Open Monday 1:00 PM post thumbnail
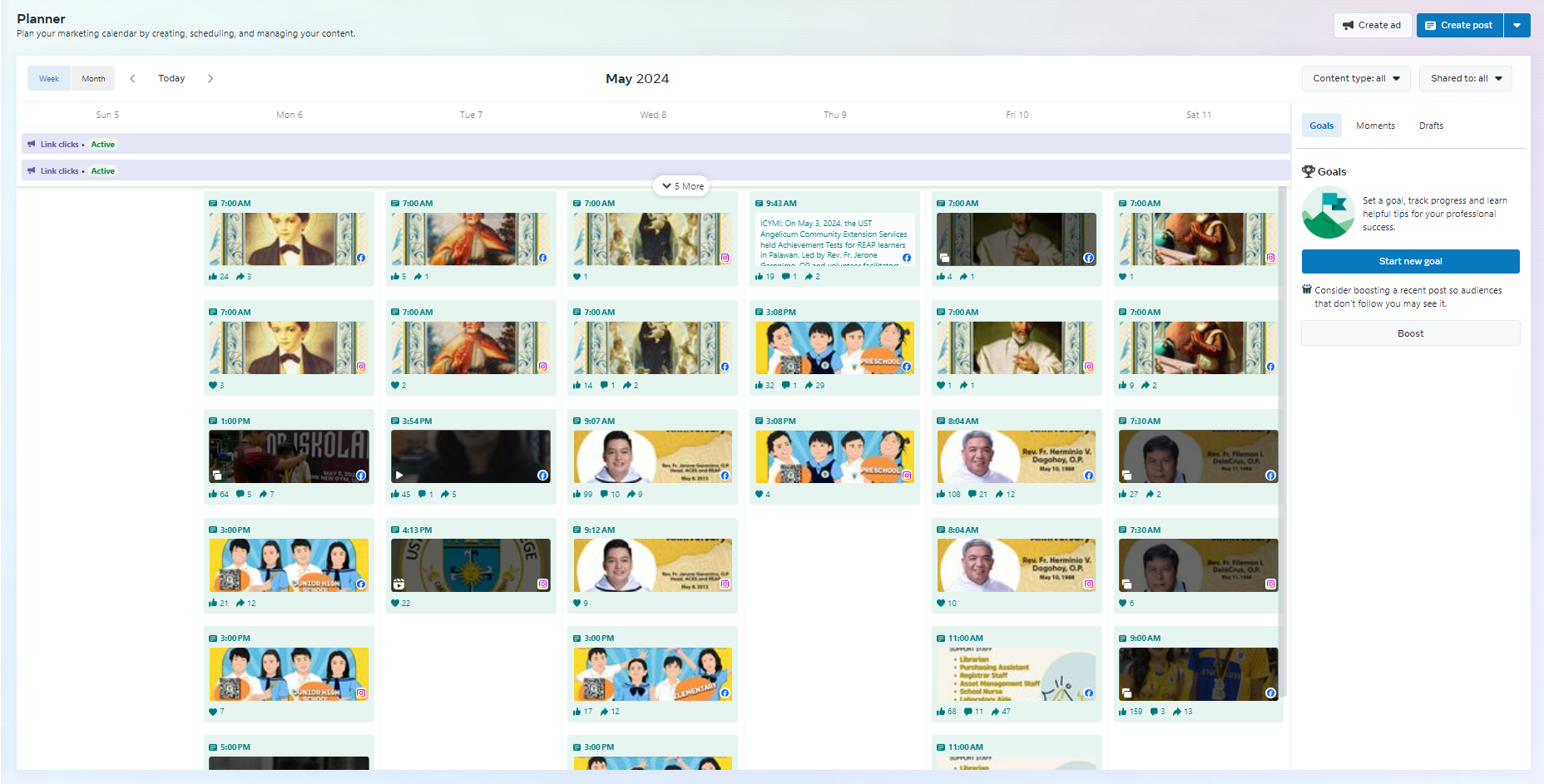Image resolution: width=1544 pixels, height=784 pixels. point(289,456)
